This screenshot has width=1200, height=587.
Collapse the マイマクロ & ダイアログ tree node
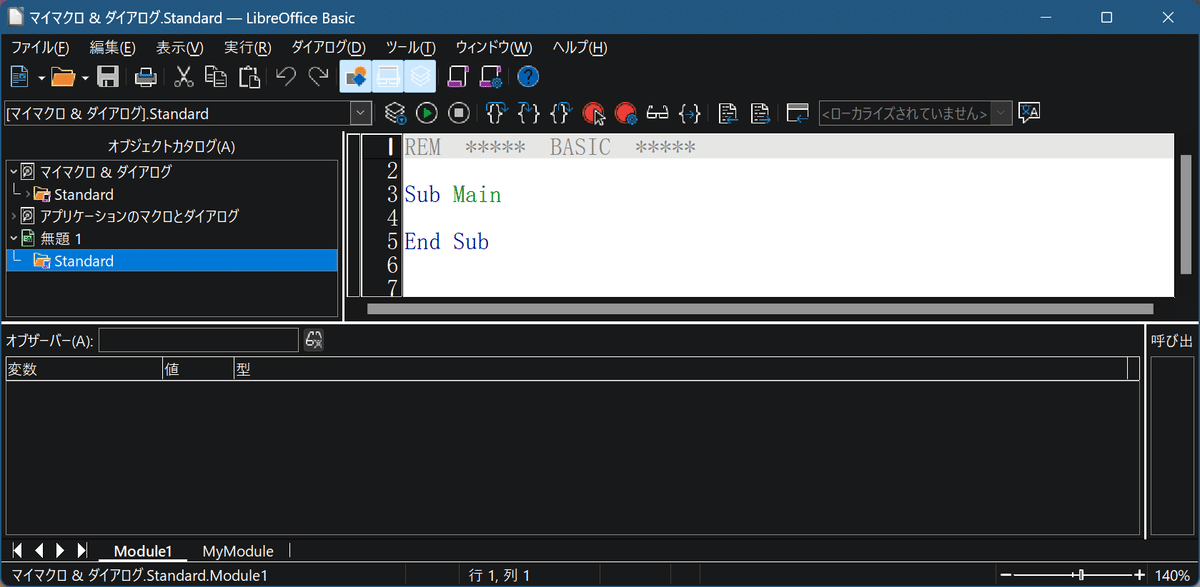(14, 172)
